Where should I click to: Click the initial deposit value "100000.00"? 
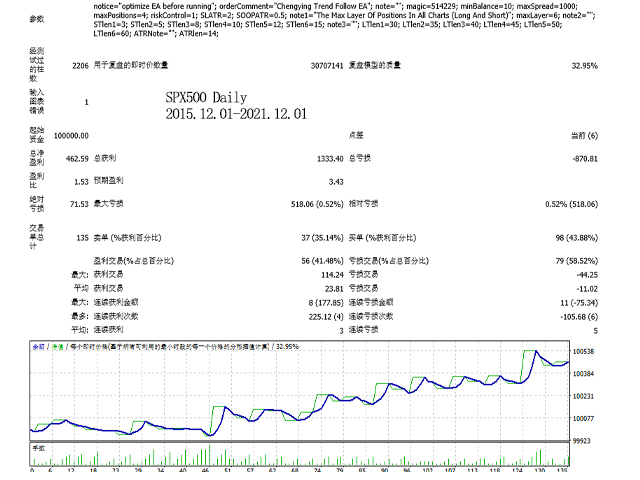click(71, 136)
